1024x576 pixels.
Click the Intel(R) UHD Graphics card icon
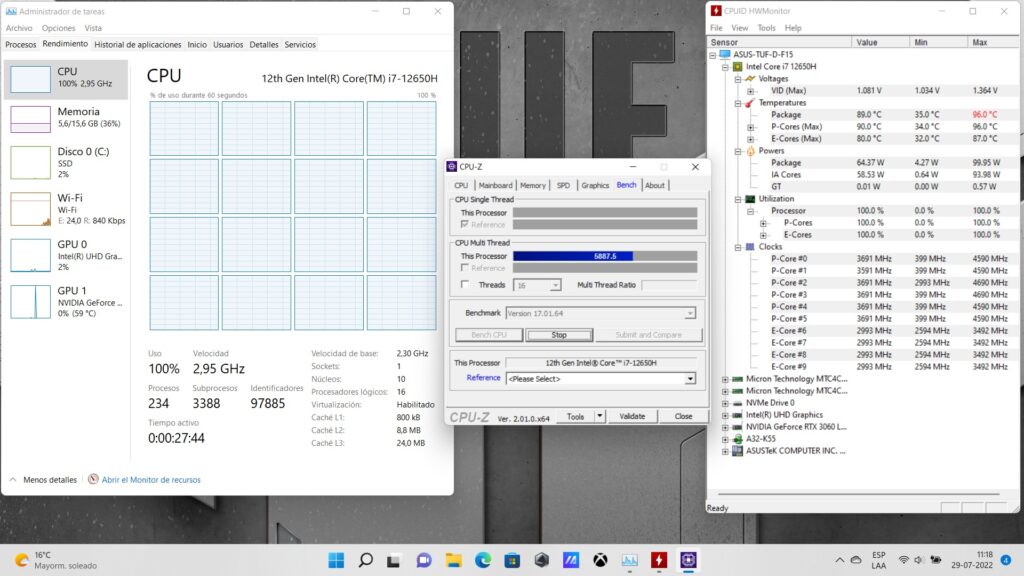pos(737,415)
